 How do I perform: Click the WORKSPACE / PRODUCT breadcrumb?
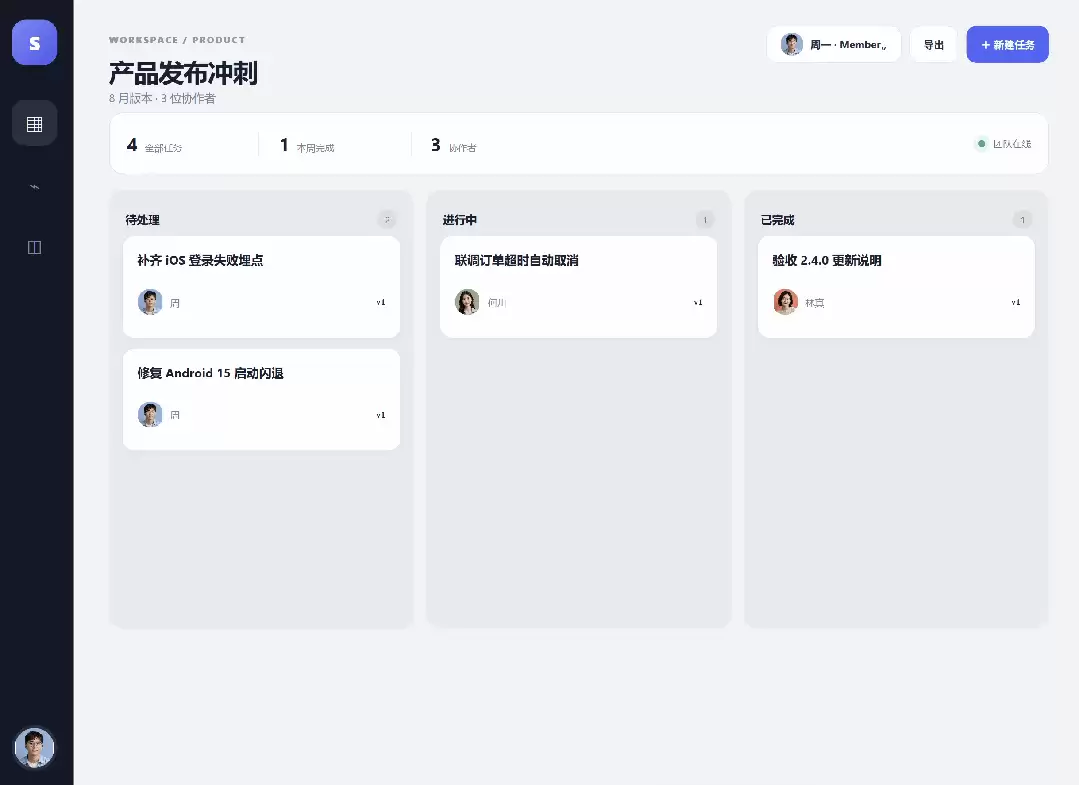tap(177, 40)
